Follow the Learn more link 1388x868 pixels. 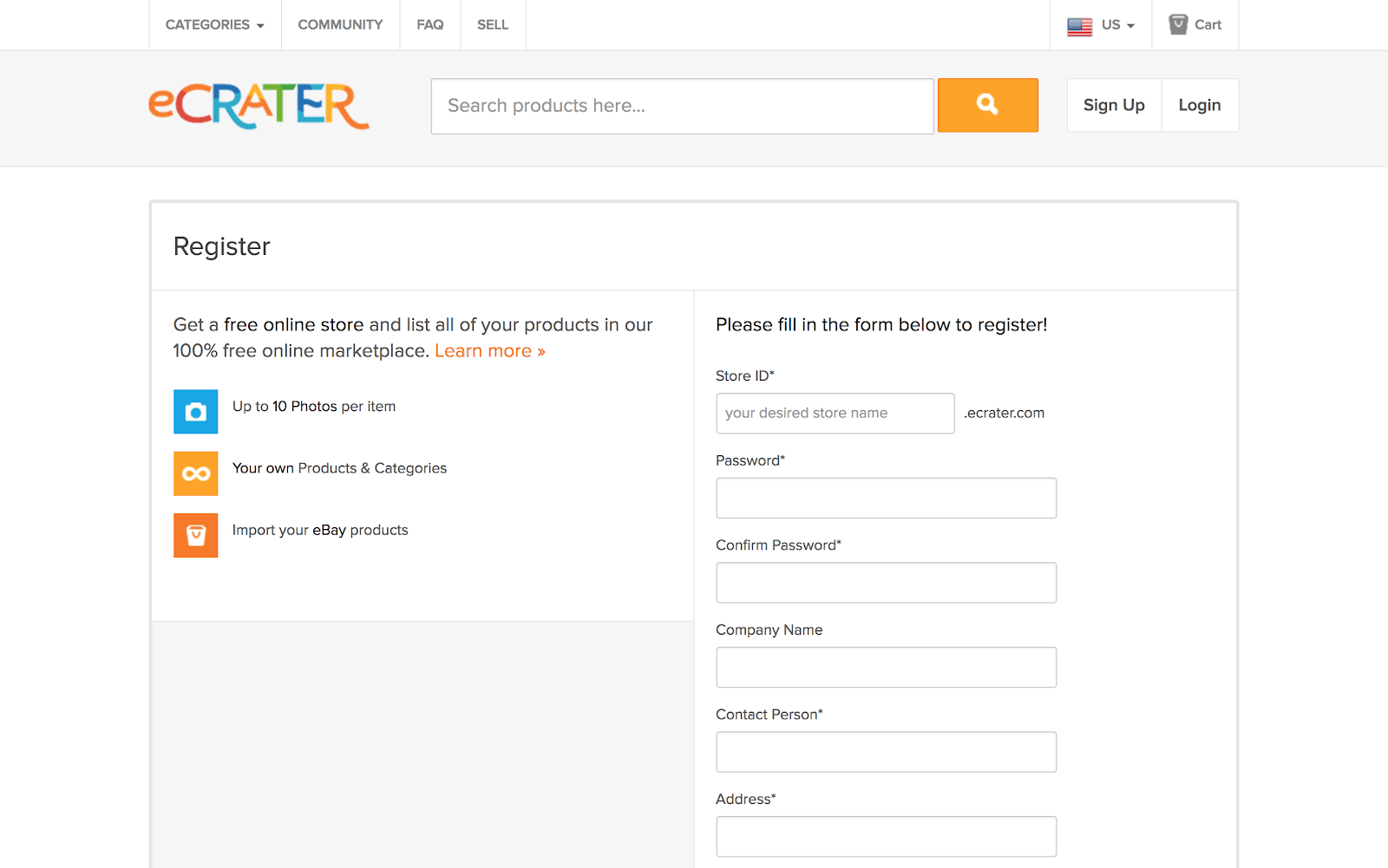490,351
